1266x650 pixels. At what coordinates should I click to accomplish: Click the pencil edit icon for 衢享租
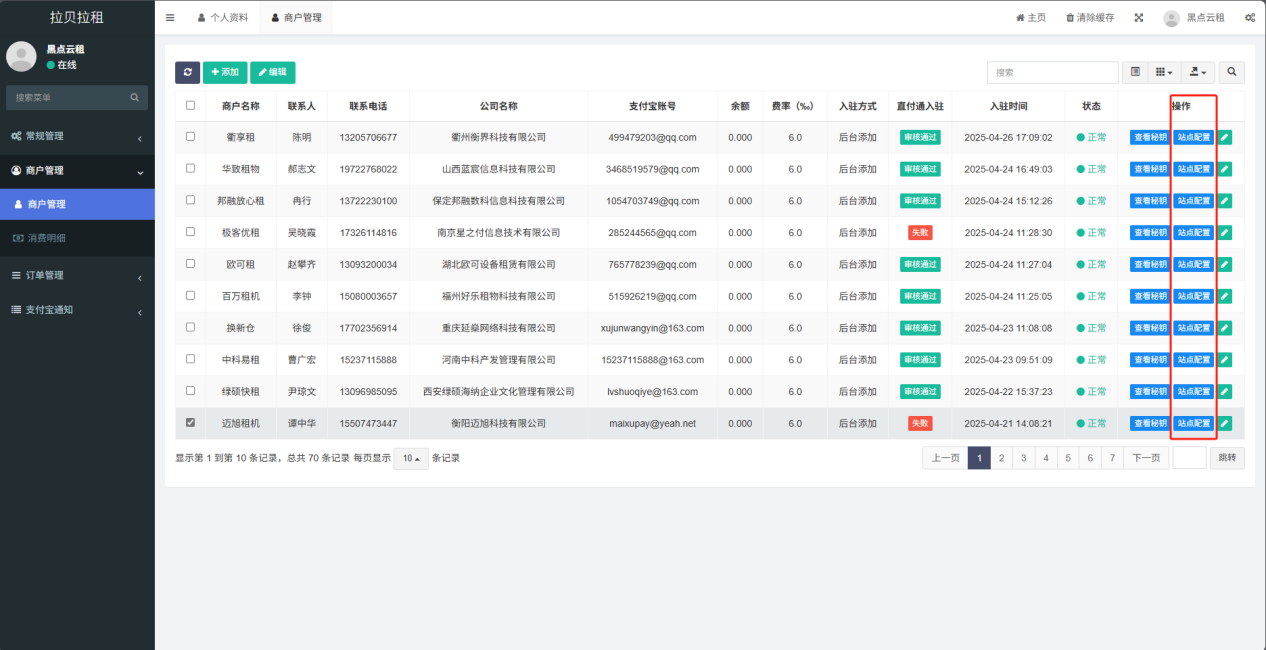(x=1225, y=138)
